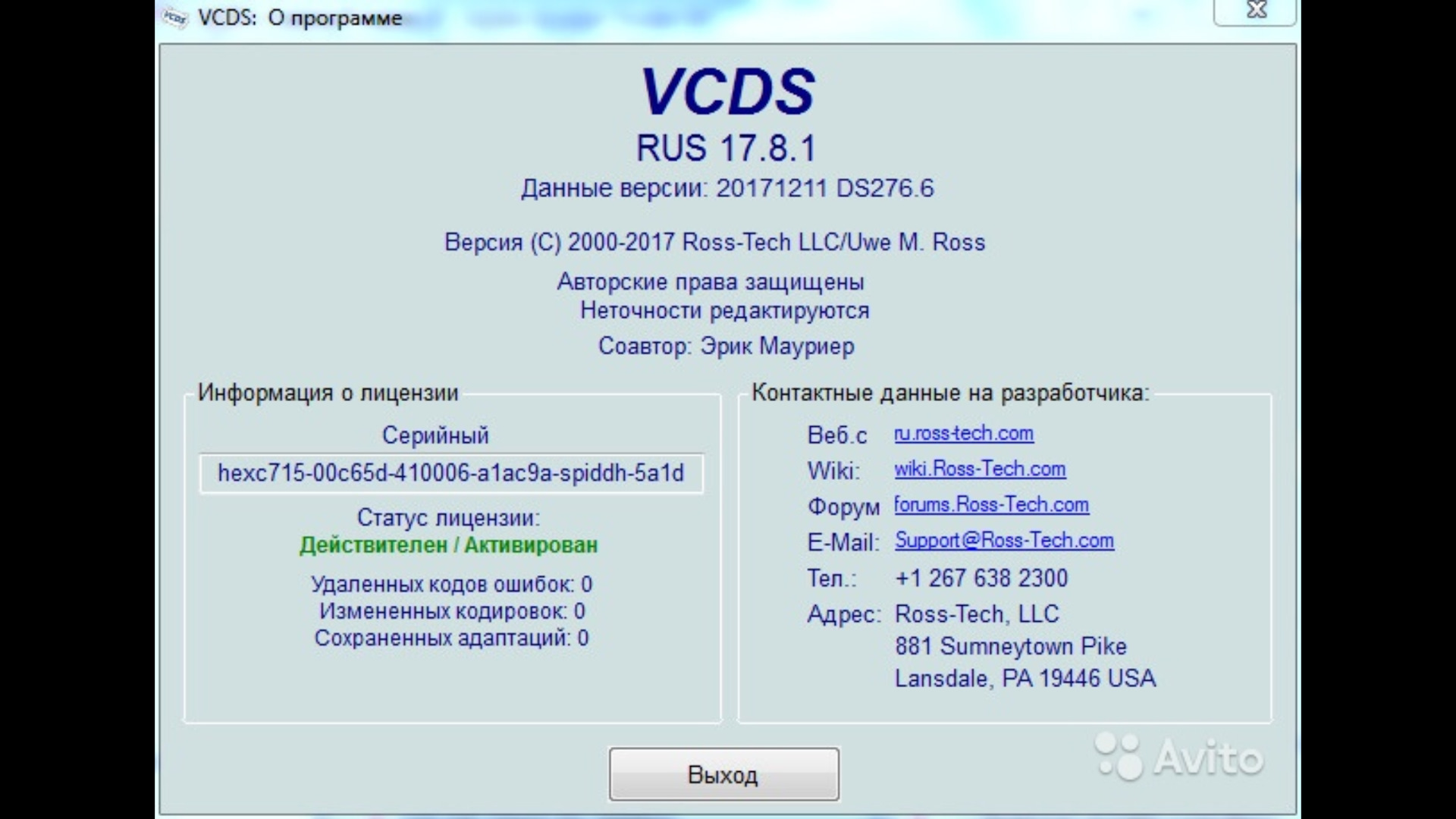The width and height of the screenshot is (1456, 819).
Task: Click the Адрес: label
Action: (x=844, y=613)
